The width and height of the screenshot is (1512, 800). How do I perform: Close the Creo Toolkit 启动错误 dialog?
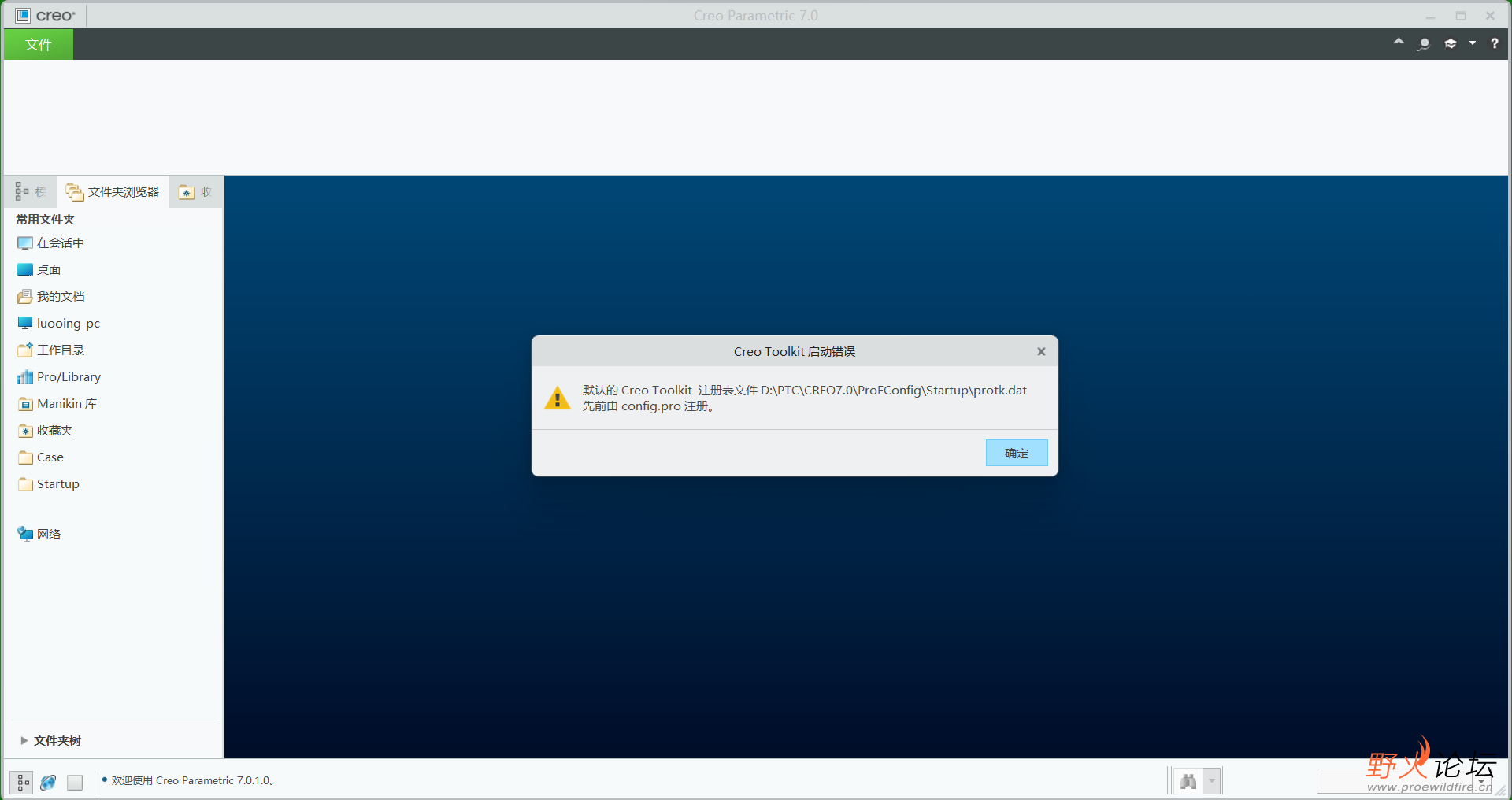pyautogui.click(x=1041, y=351)
